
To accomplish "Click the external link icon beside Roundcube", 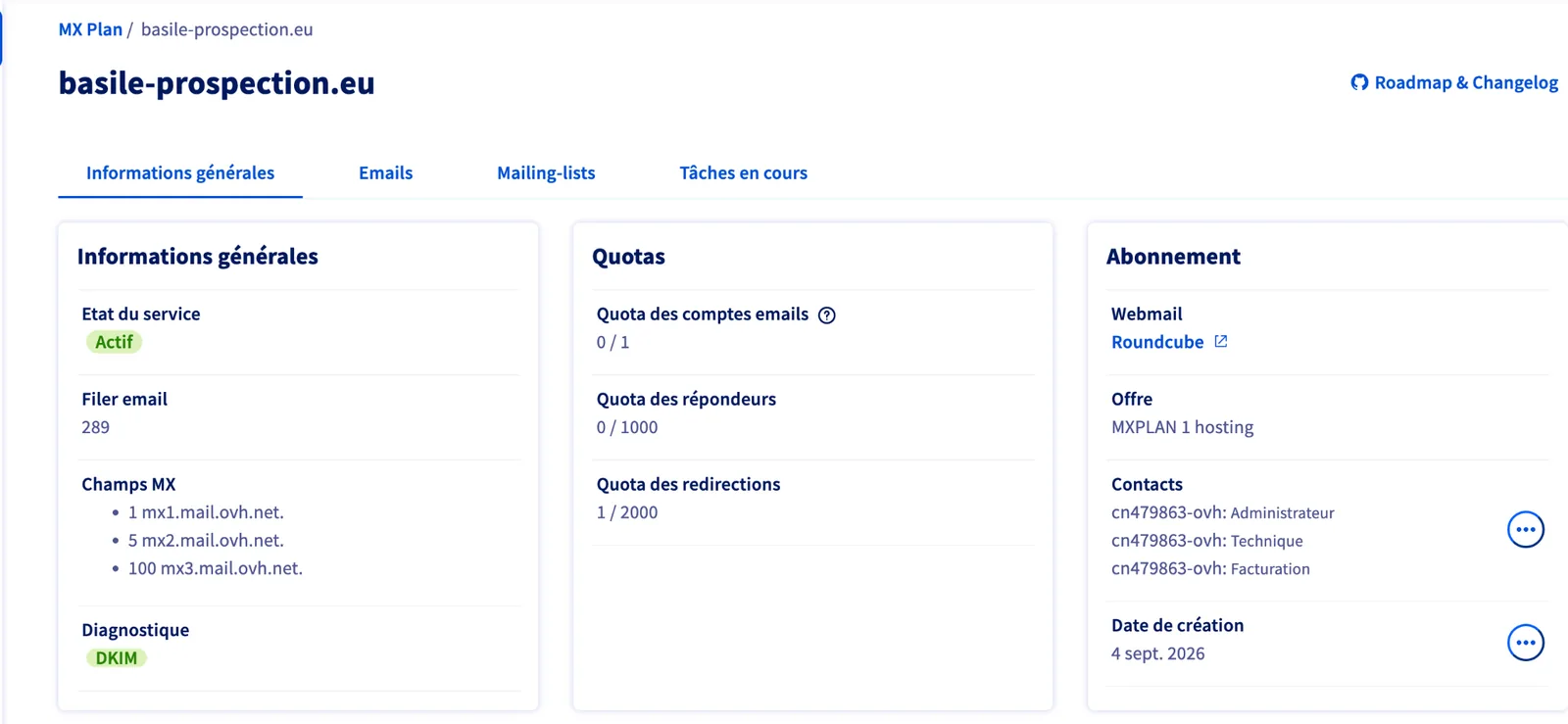I will click(1221, 341).
